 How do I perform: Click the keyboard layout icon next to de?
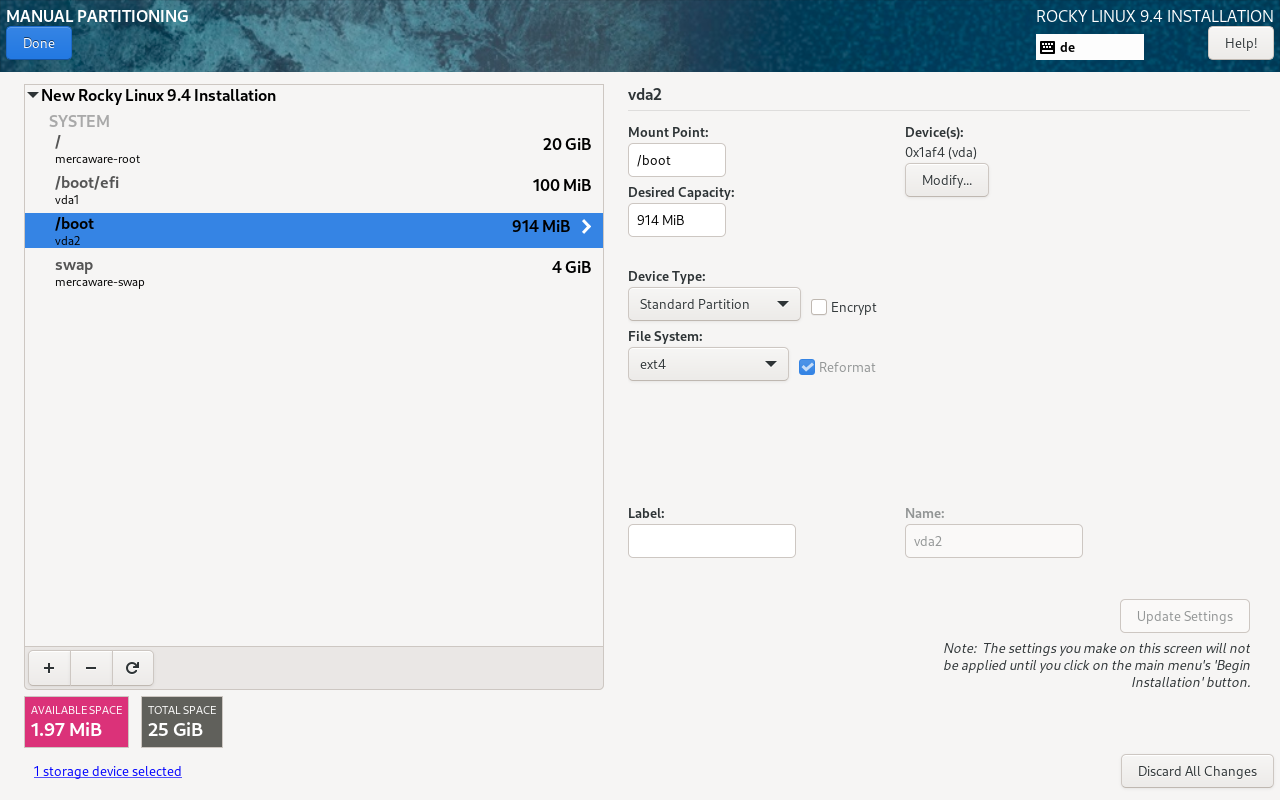(x=1047, y=47)
